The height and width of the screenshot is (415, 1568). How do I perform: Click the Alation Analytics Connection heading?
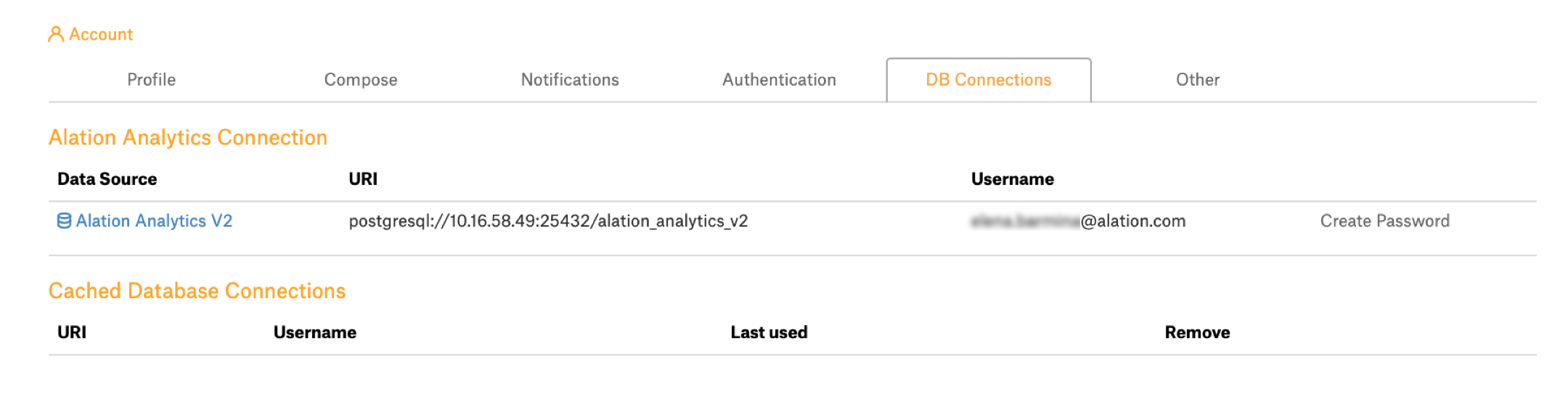click(188, 138)
